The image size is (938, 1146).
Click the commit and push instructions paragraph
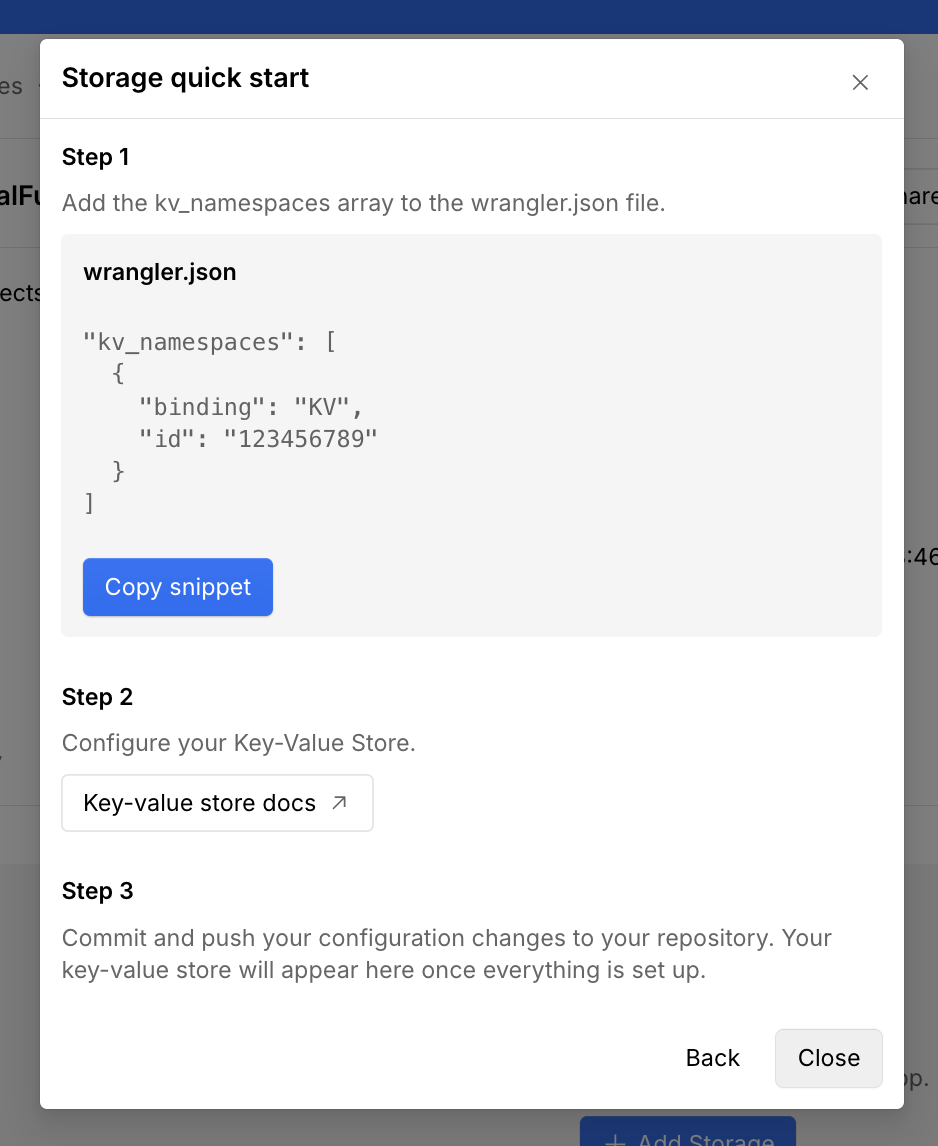click(x=446, y=953)
